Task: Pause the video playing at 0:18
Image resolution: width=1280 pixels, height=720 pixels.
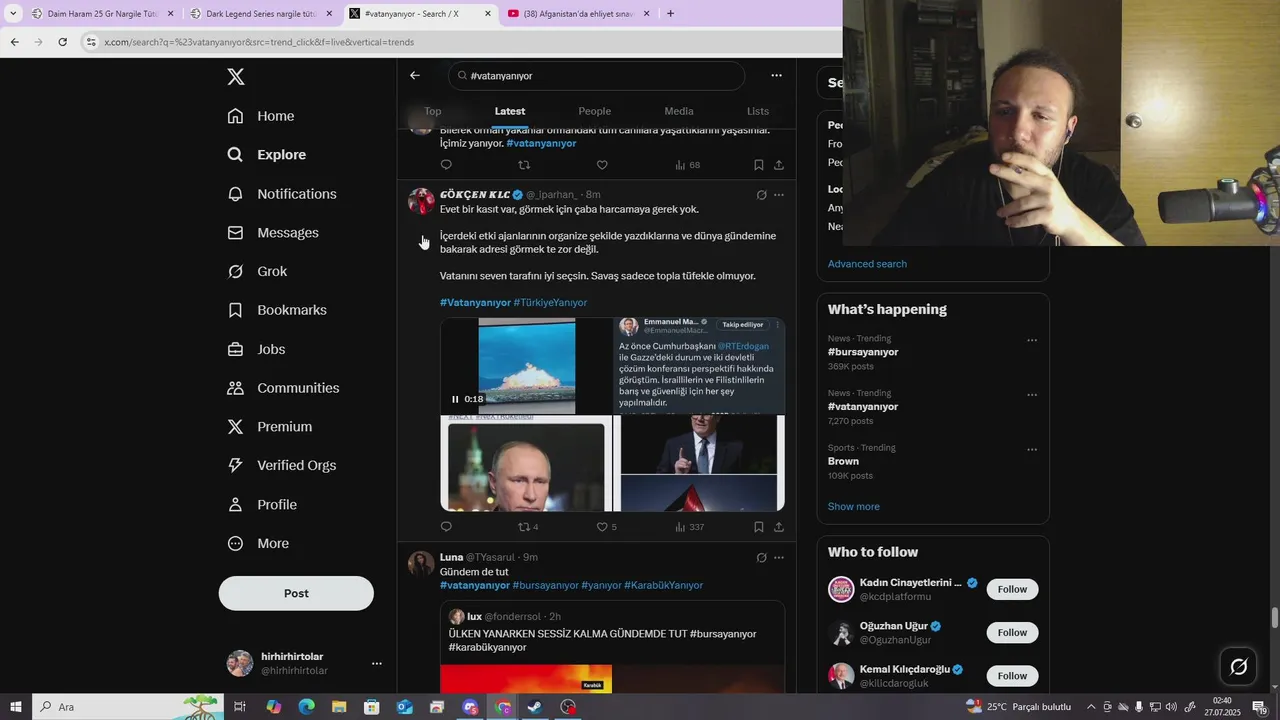Action: tap(455, 399)
